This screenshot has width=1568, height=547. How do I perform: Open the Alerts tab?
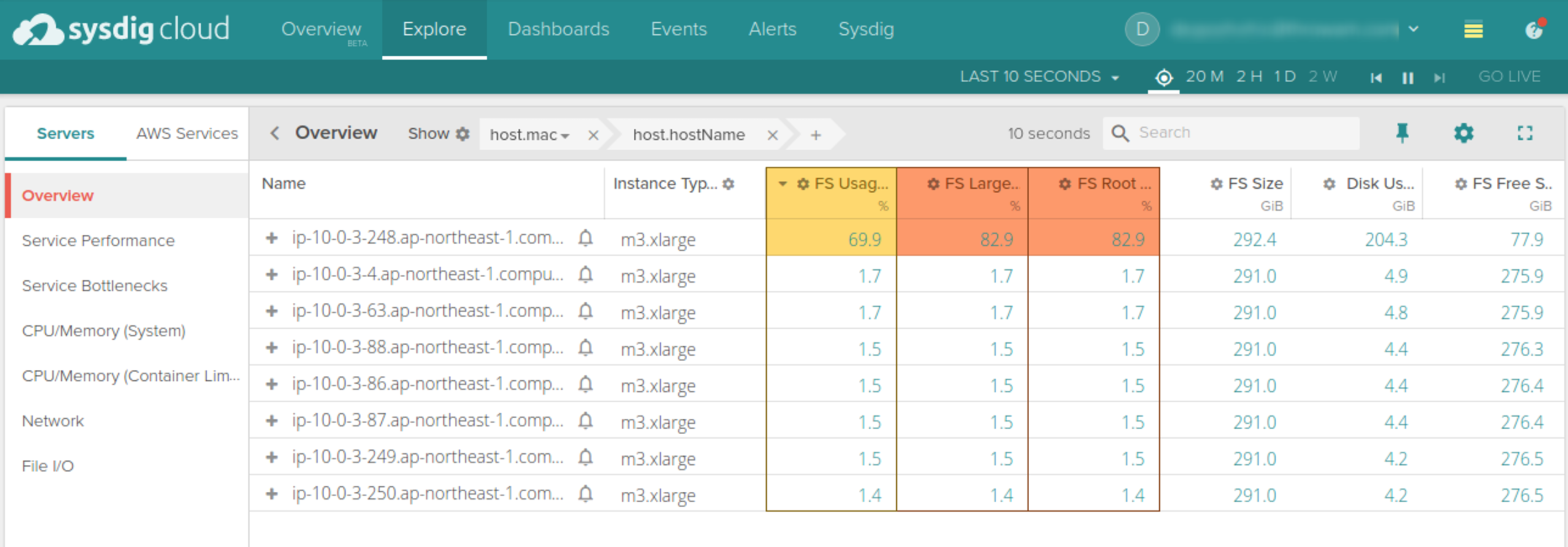[x=772, y=29]
